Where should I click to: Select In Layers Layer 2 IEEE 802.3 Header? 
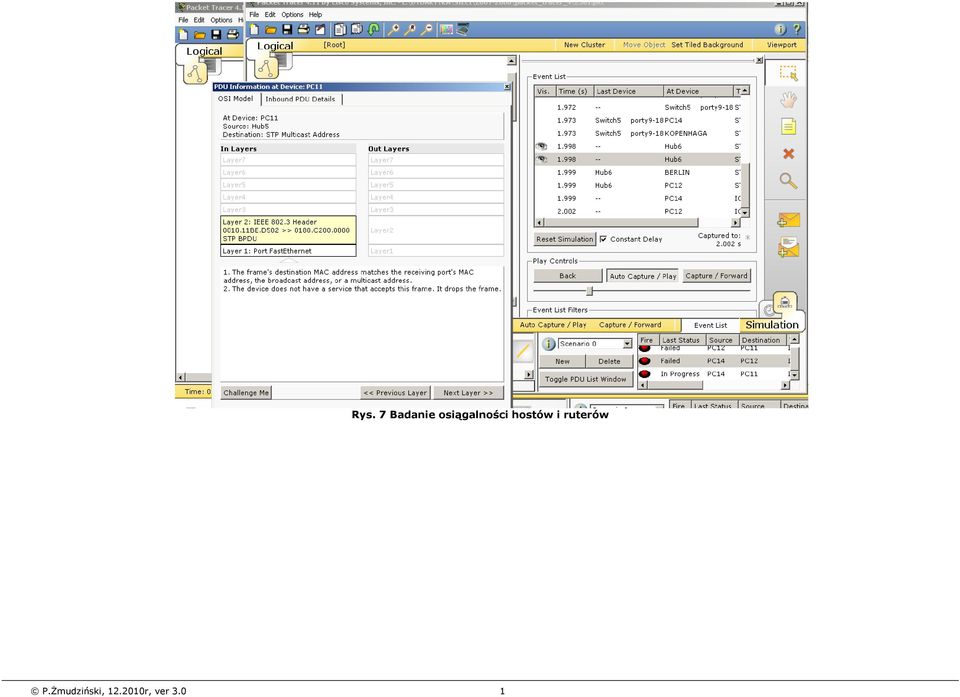click(288, 230)
